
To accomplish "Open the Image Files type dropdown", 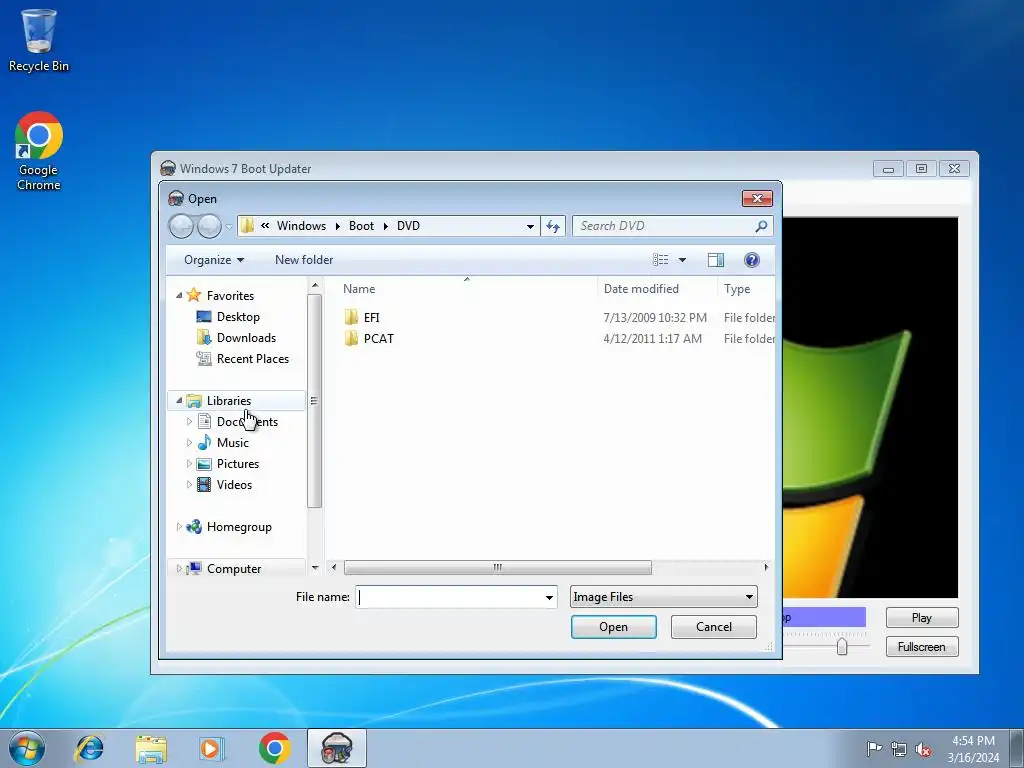I will pyautogui.click(x=749, y=597).
